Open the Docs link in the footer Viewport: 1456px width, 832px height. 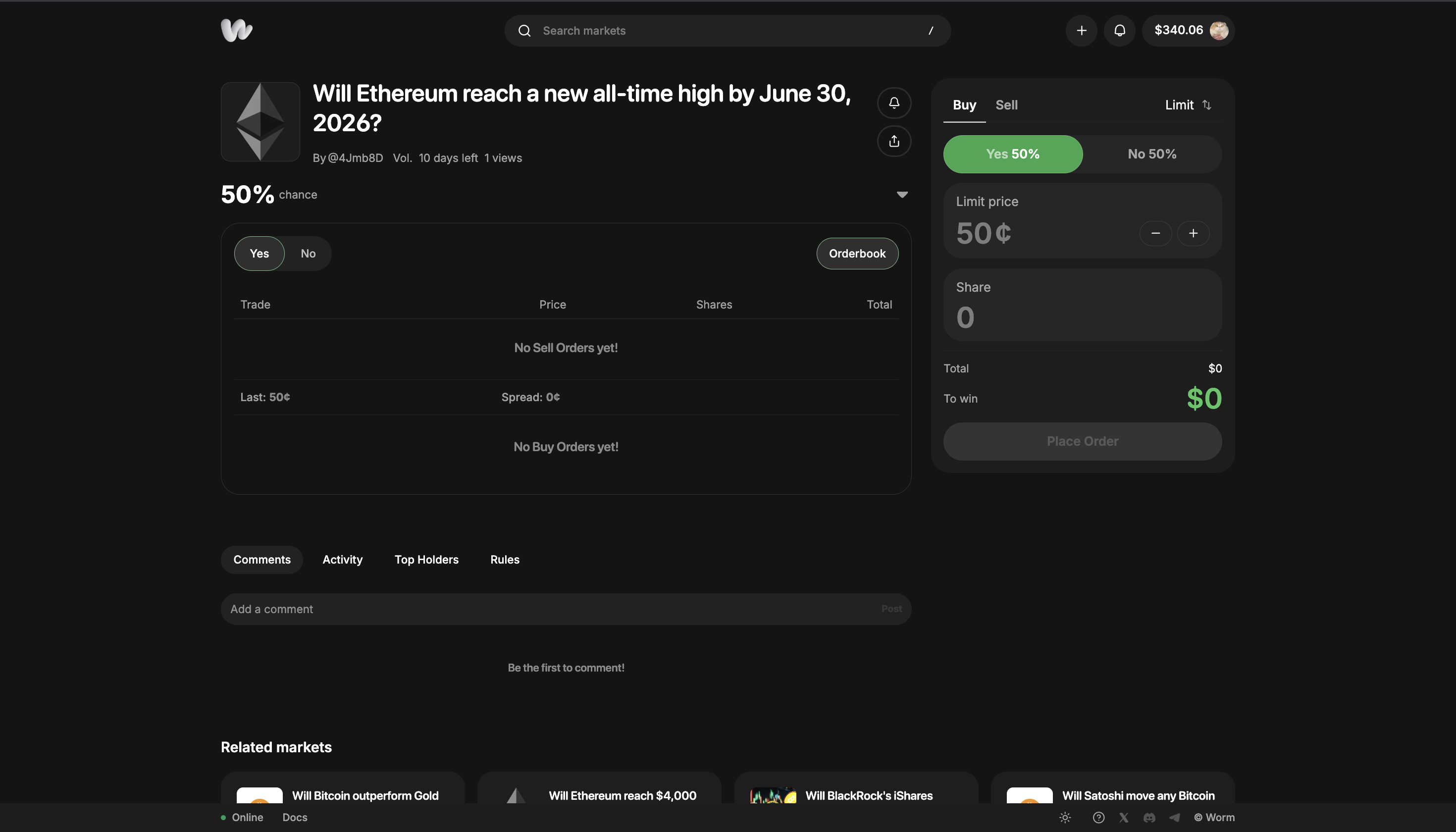(x=295, y=818)
